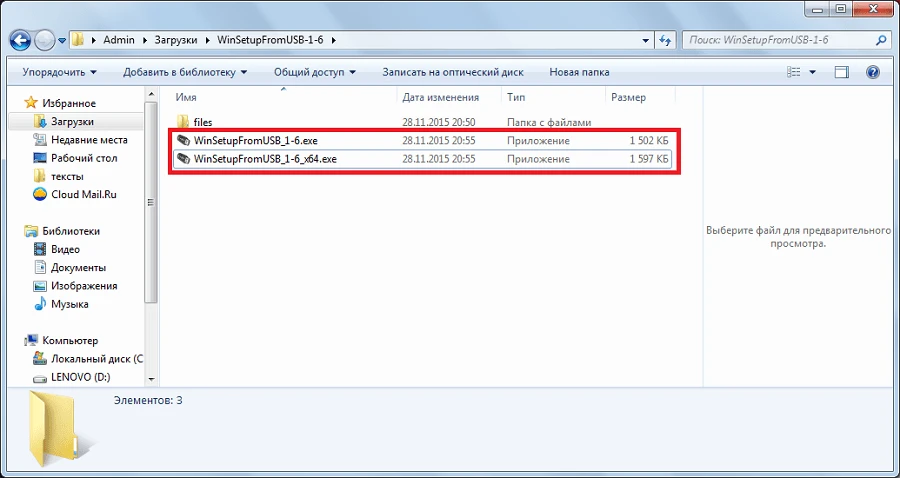Image resolution: width=900 pixels, height=478 pixels.
Task: Click the Музыка note icon
Action: (40, 304)
